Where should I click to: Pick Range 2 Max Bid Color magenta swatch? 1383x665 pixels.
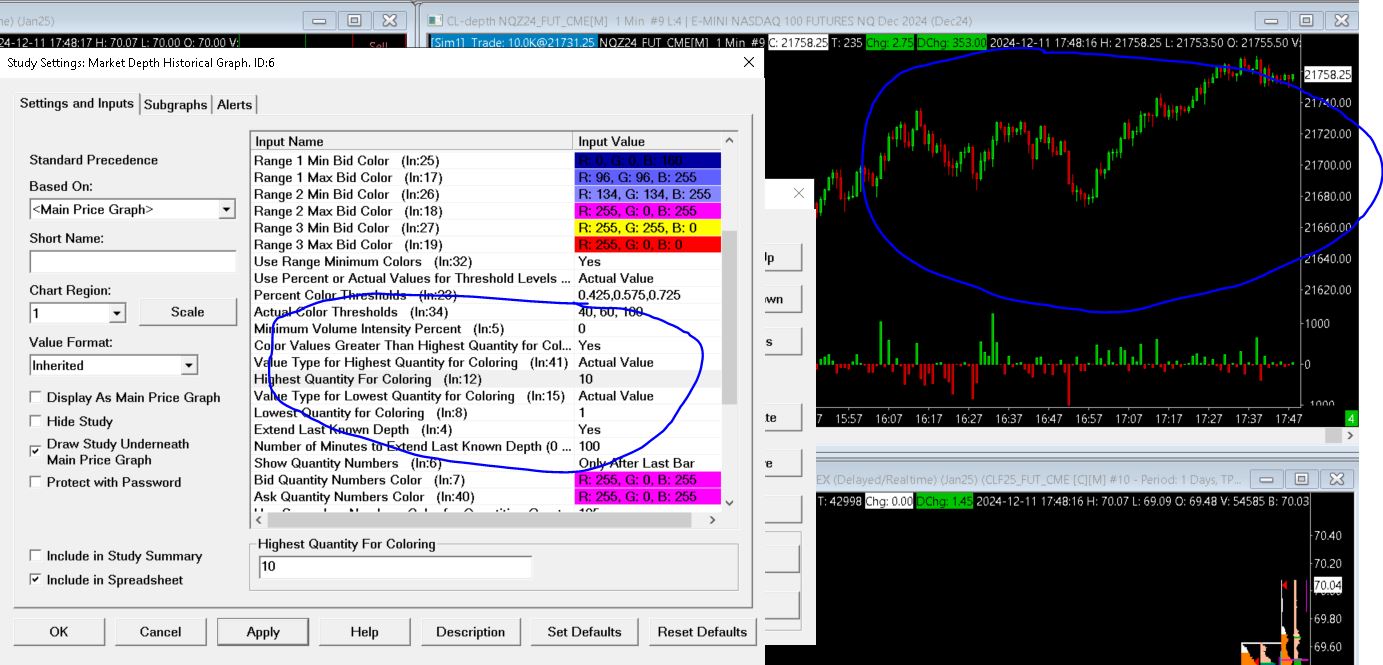coord(648,211)
